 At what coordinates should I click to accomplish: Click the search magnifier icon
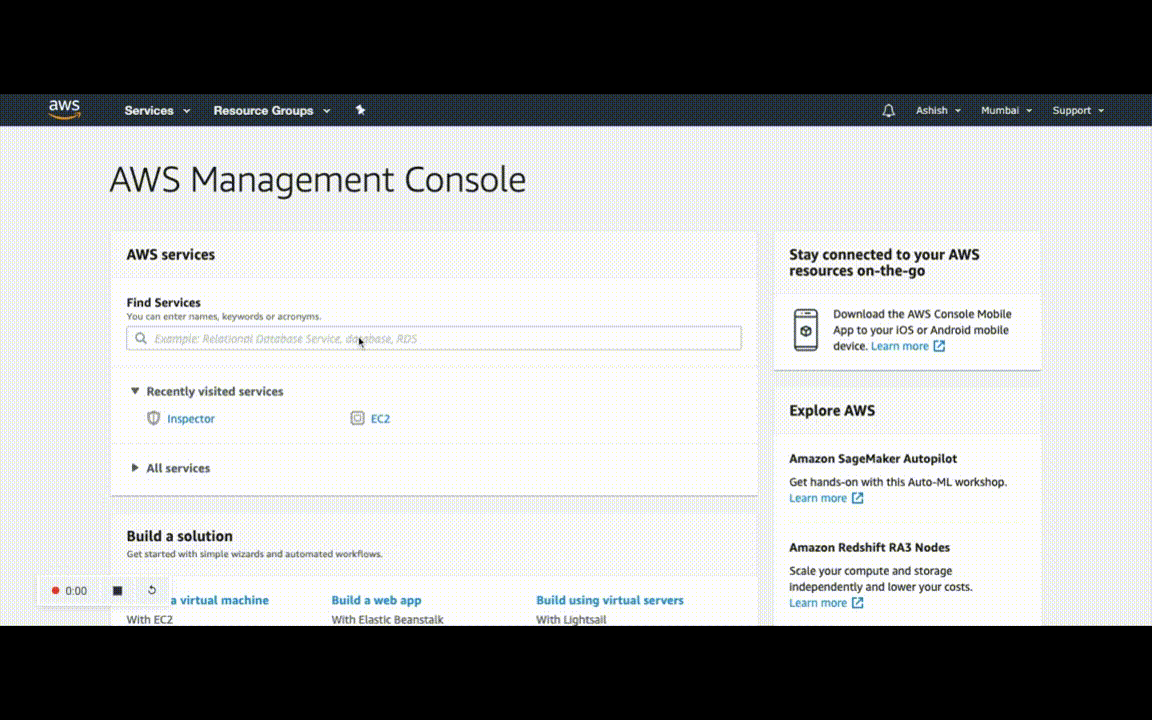141,339
